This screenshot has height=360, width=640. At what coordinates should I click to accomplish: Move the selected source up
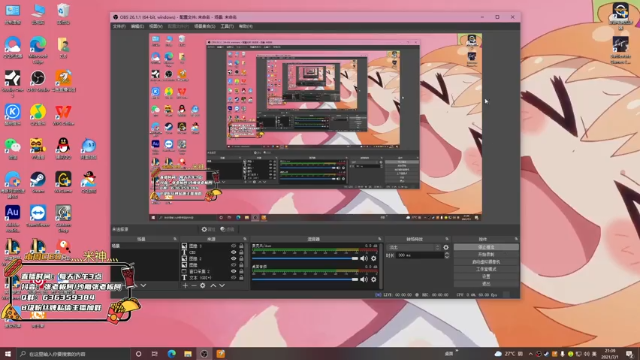213,286
